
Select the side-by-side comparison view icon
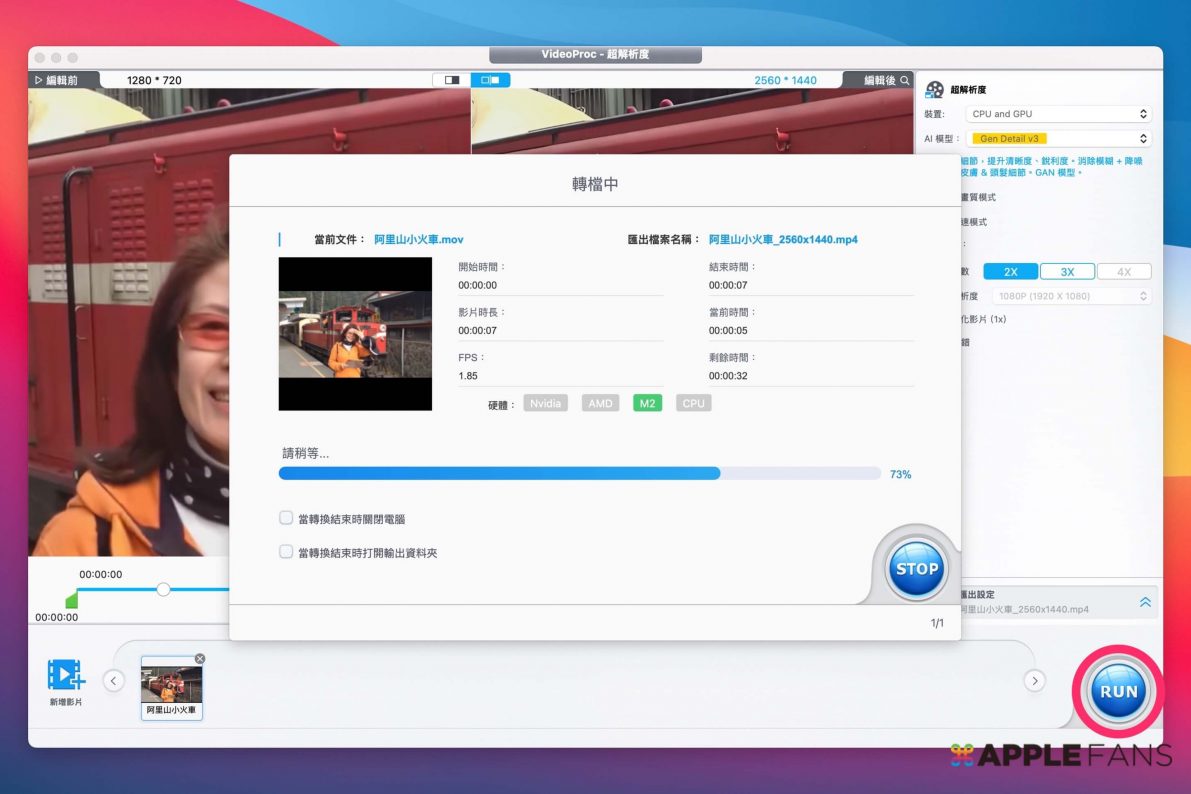pos(490,80)
